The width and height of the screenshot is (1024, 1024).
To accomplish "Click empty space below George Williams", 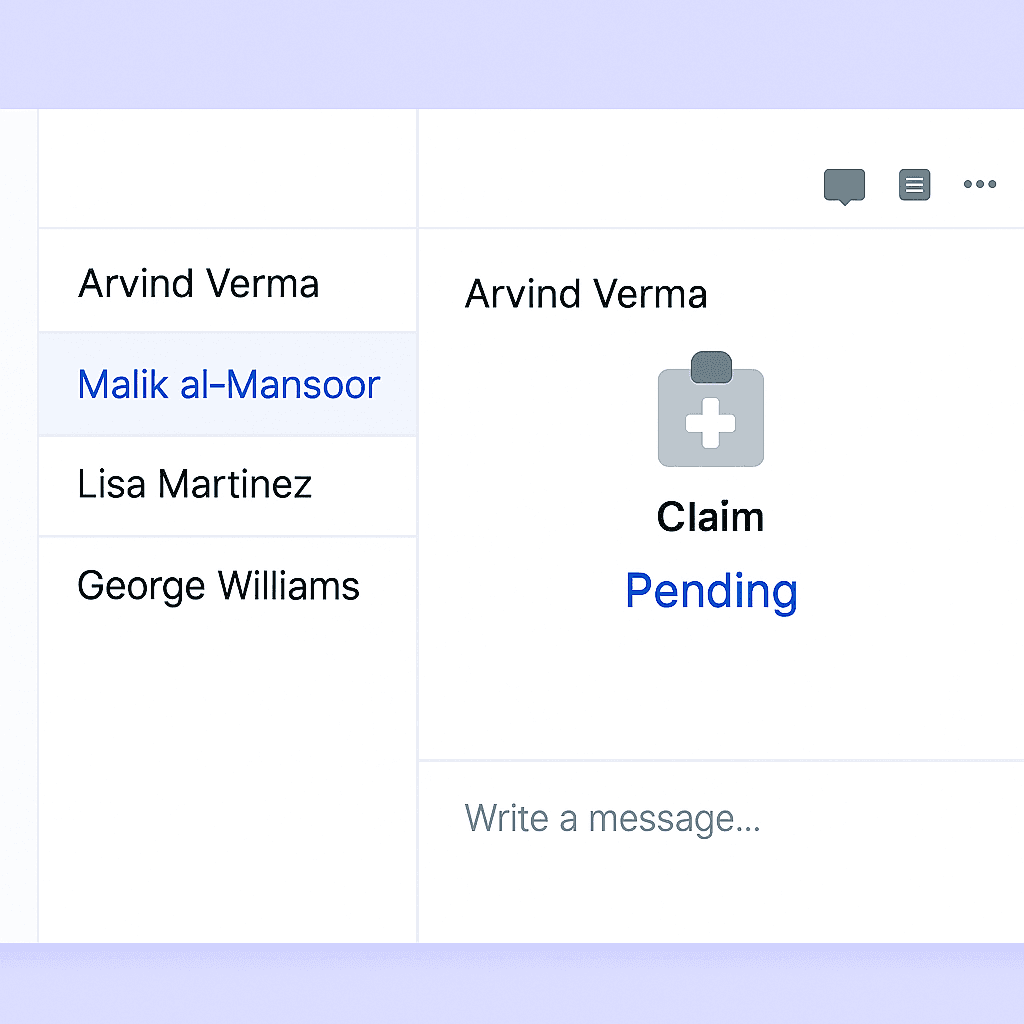I will 227,789.
